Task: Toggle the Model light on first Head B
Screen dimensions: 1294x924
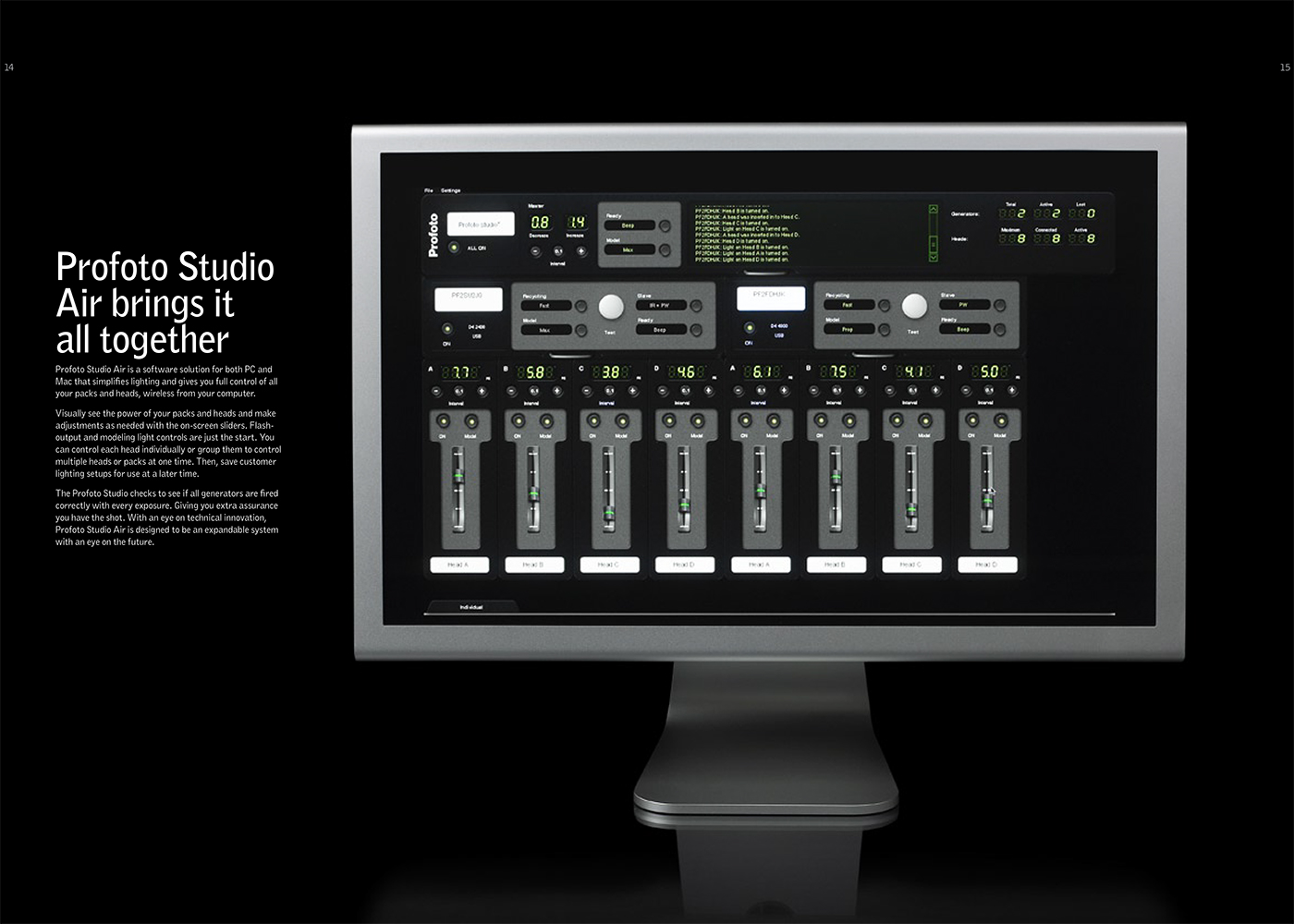Action: (546, 421)
